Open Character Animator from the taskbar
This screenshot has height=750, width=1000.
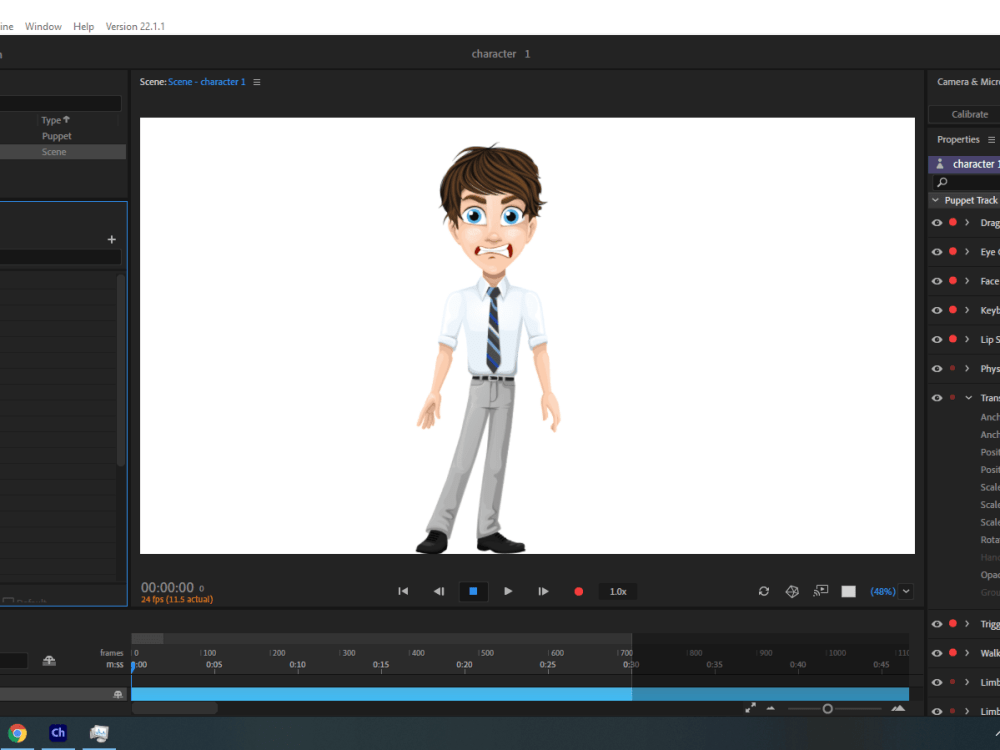pos(58,733)
